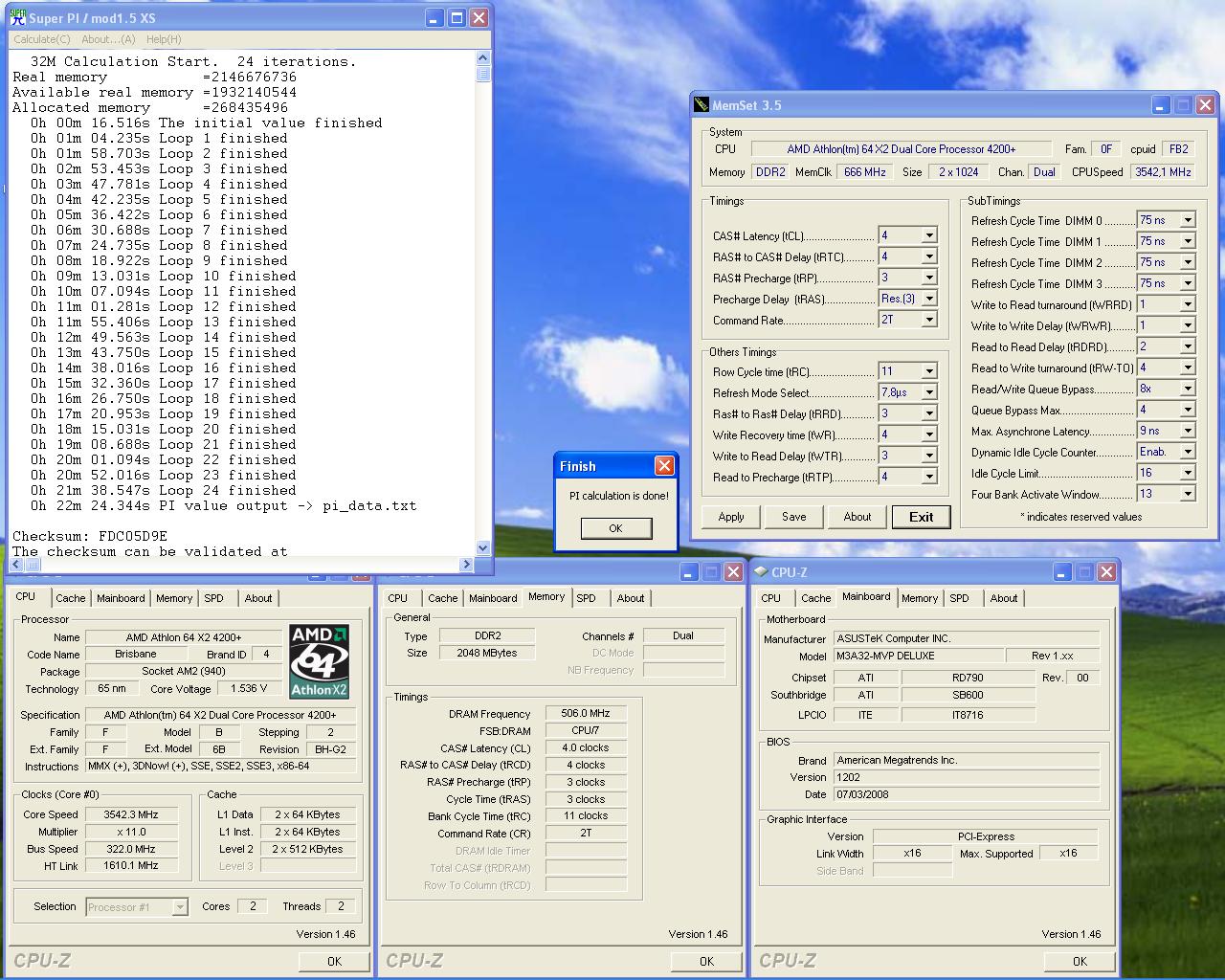This screenshot has width=1225, height=980.
Task: Expand Idle Cycle Limit dropdown
Action: point(1188,473)
